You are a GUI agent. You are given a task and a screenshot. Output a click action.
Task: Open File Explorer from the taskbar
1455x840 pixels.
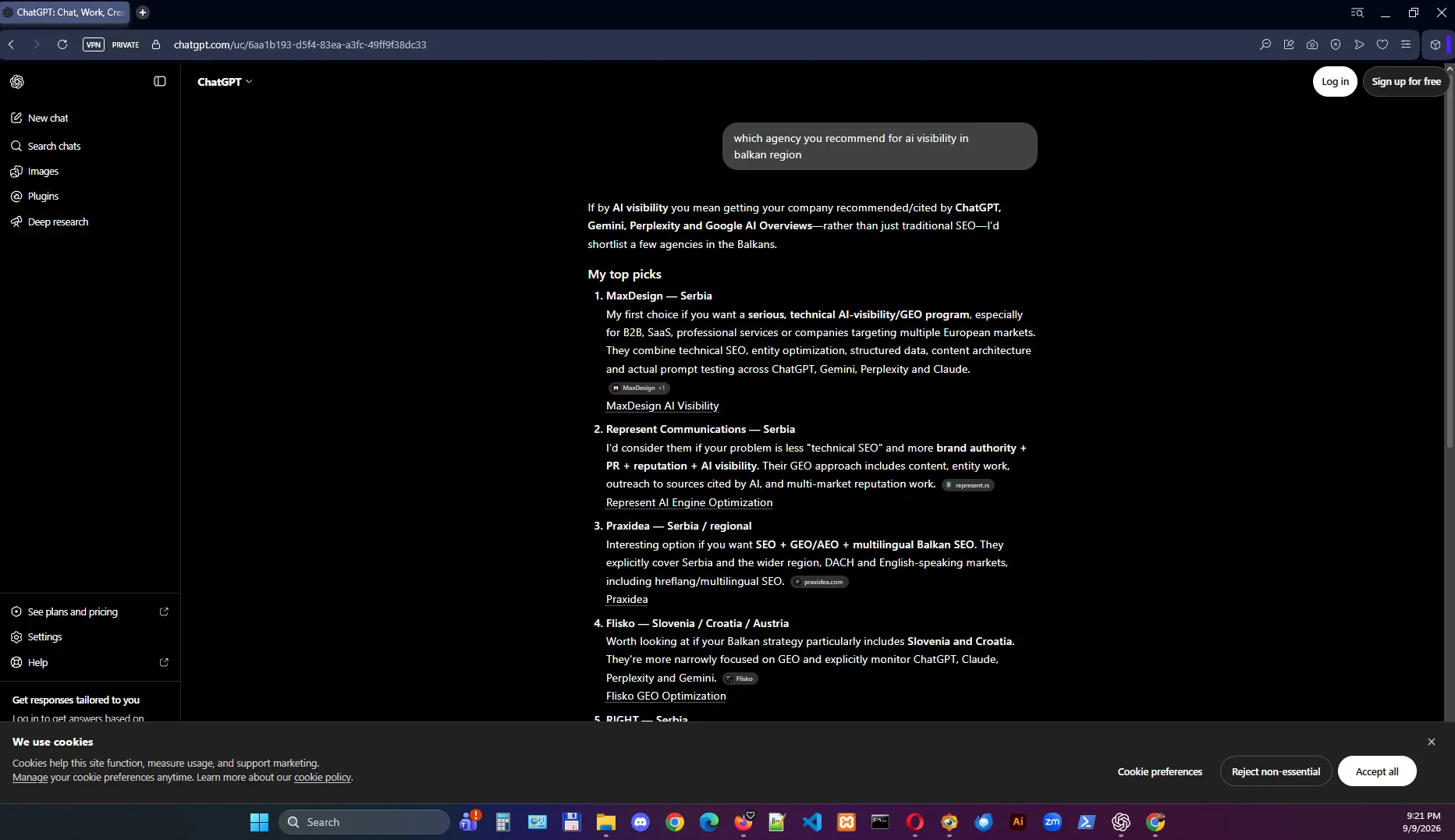coord(606,822)
